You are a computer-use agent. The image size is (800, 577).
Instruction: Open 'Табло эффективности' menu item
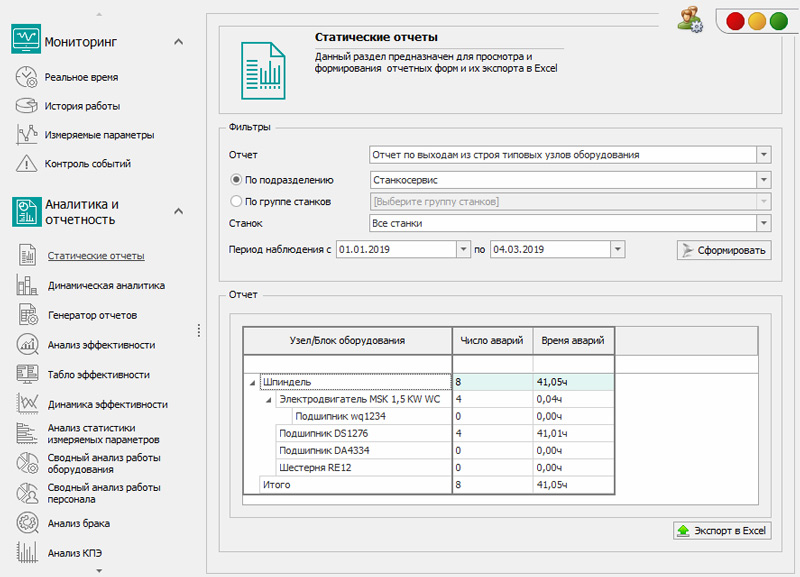pyautogui.click(x=99, y=374)
